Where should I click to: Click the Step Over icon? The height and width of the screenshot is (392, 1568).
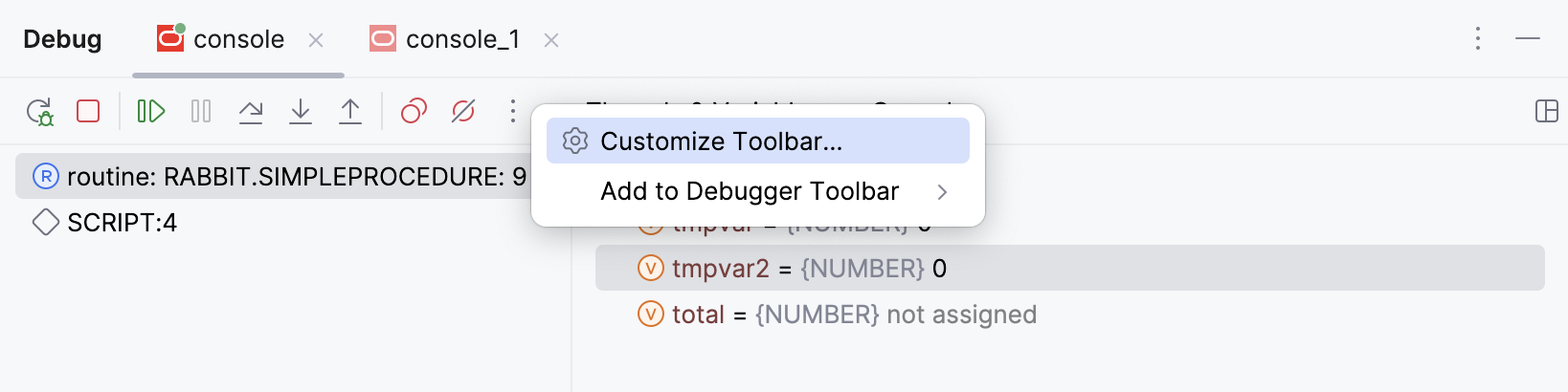coord(251,112)
